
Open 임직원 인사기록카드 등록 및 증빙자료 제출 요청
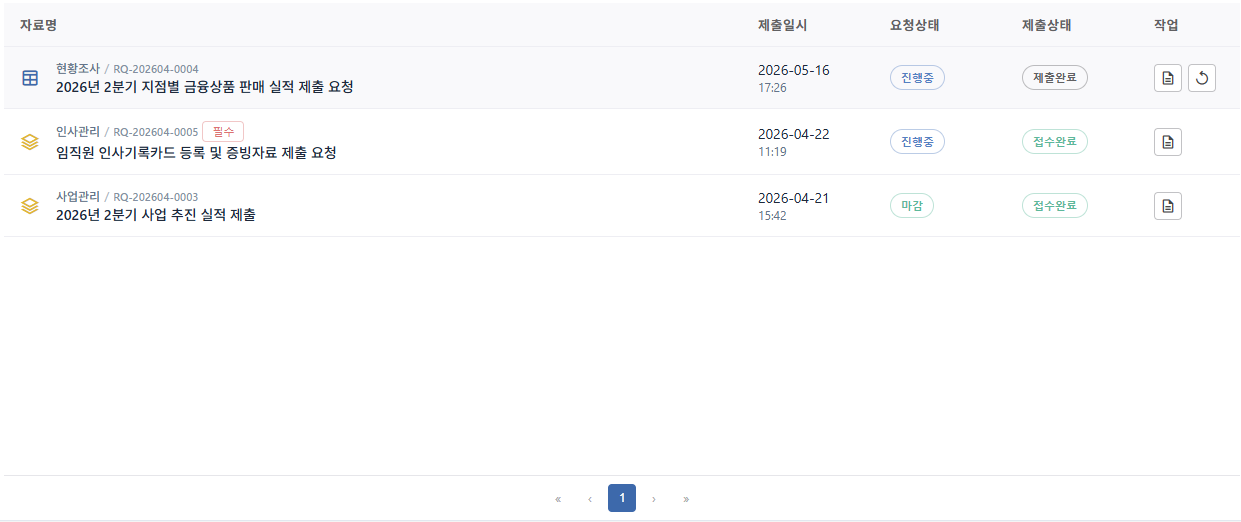(196, 153)
